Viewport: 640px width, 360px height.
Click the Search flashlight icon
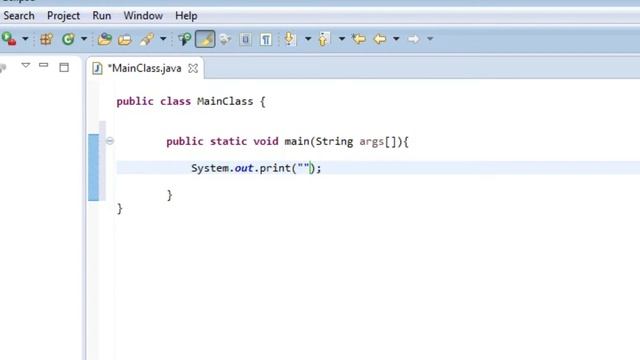coord(146,39)
